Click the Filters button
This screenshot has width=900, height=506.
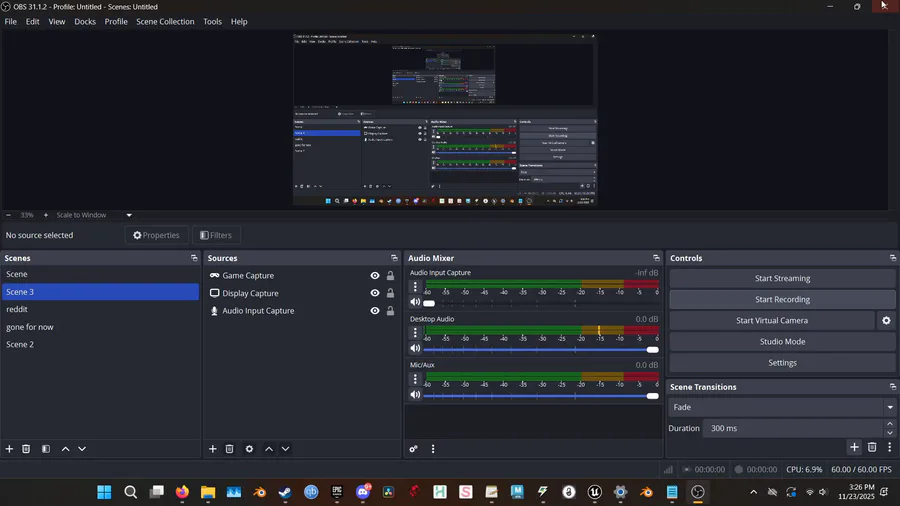click(216, 235)
